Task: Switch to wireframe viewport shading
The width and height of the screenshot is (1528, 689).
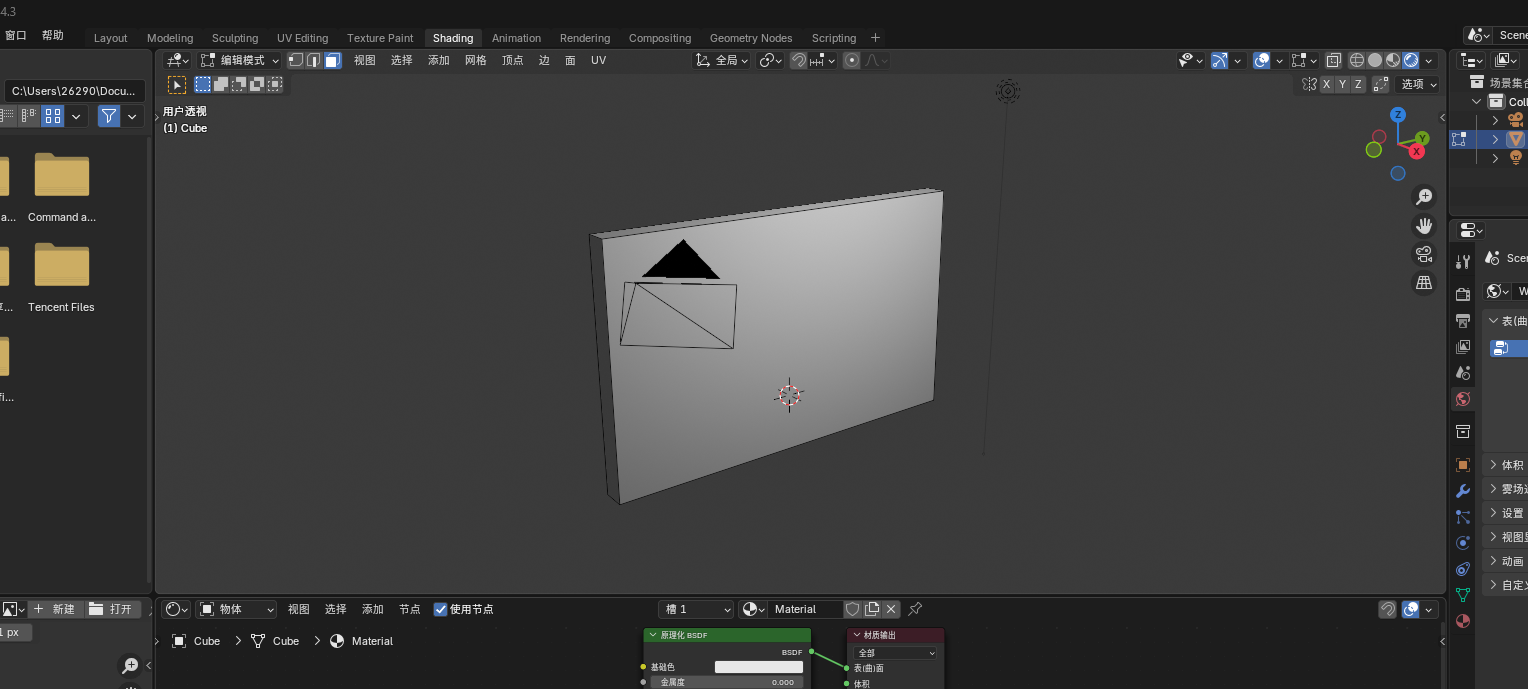Action: click(1357, 60)
